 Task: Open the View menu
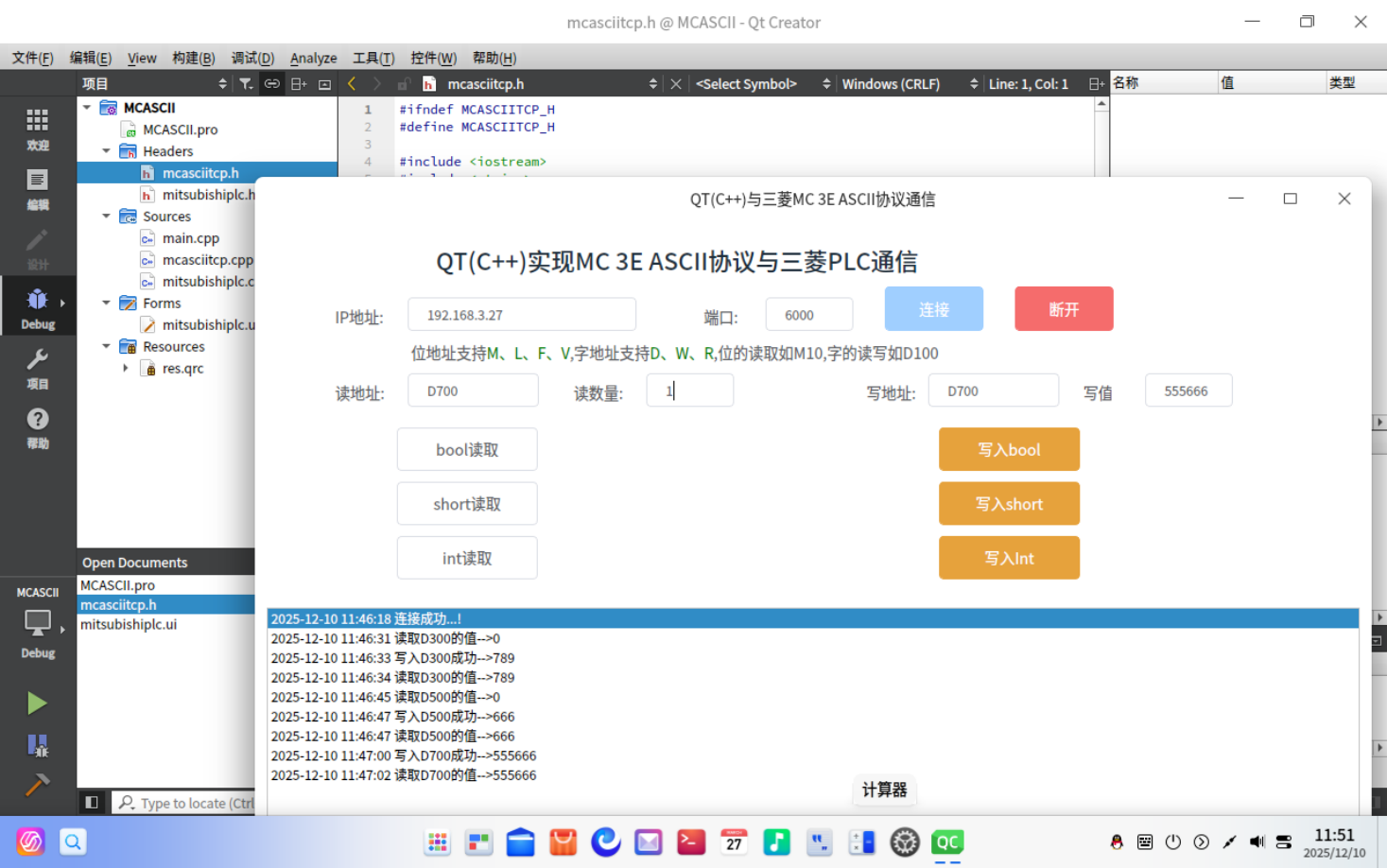point(142,58)
